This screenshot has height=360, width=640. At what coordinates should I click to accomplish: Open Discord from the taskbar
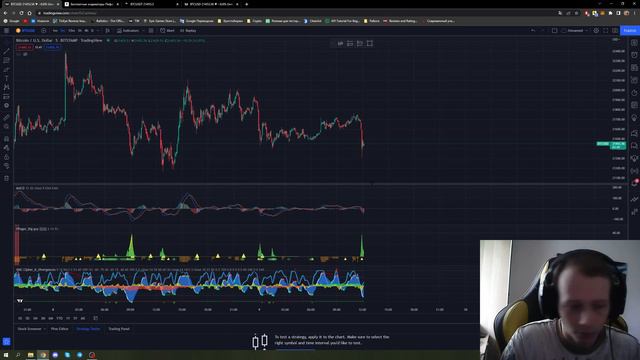55,355
